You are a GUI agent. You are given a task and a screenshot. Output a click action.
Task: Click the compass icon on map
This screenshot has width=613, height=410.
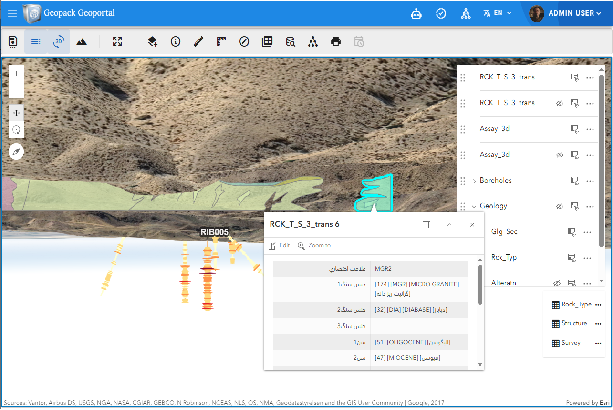click(16, 150)
